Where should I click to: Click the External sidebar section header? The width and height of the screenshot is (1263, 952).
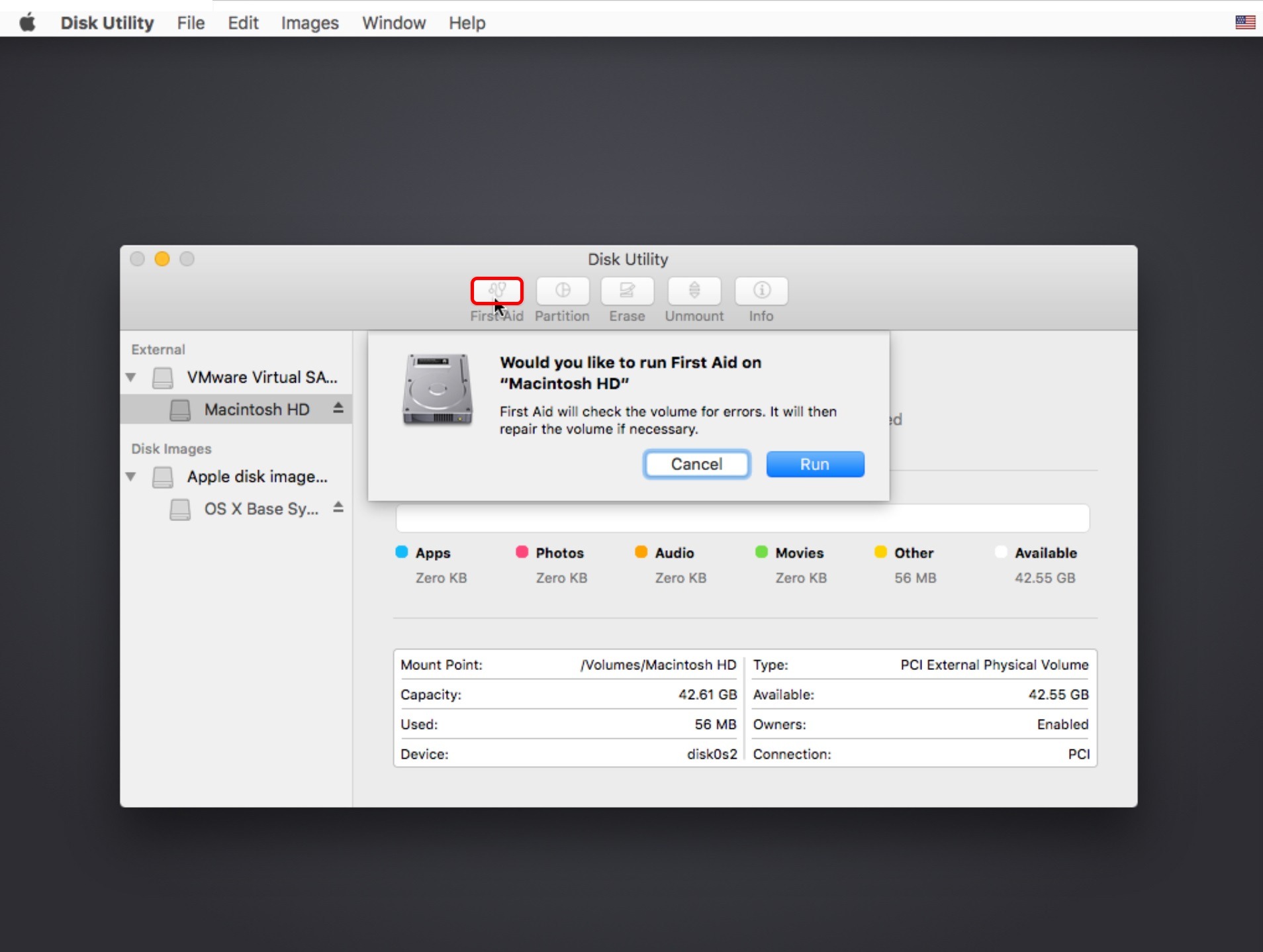[158, 350]
